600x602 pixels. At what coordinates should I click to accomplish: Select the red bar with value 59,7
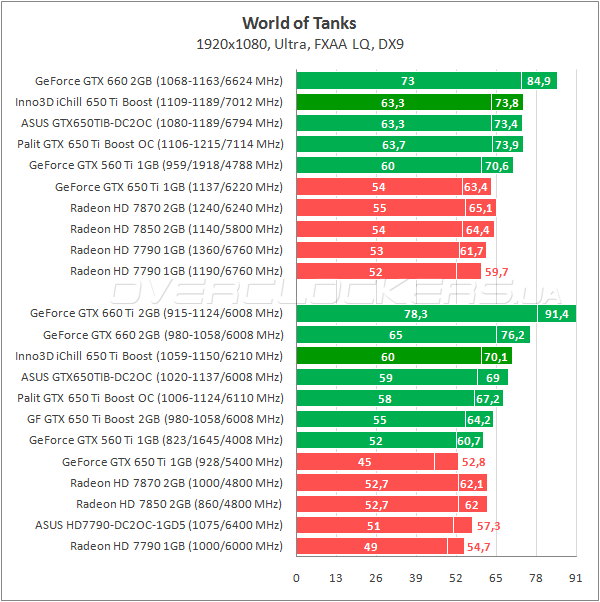click(x=382, y=271)
